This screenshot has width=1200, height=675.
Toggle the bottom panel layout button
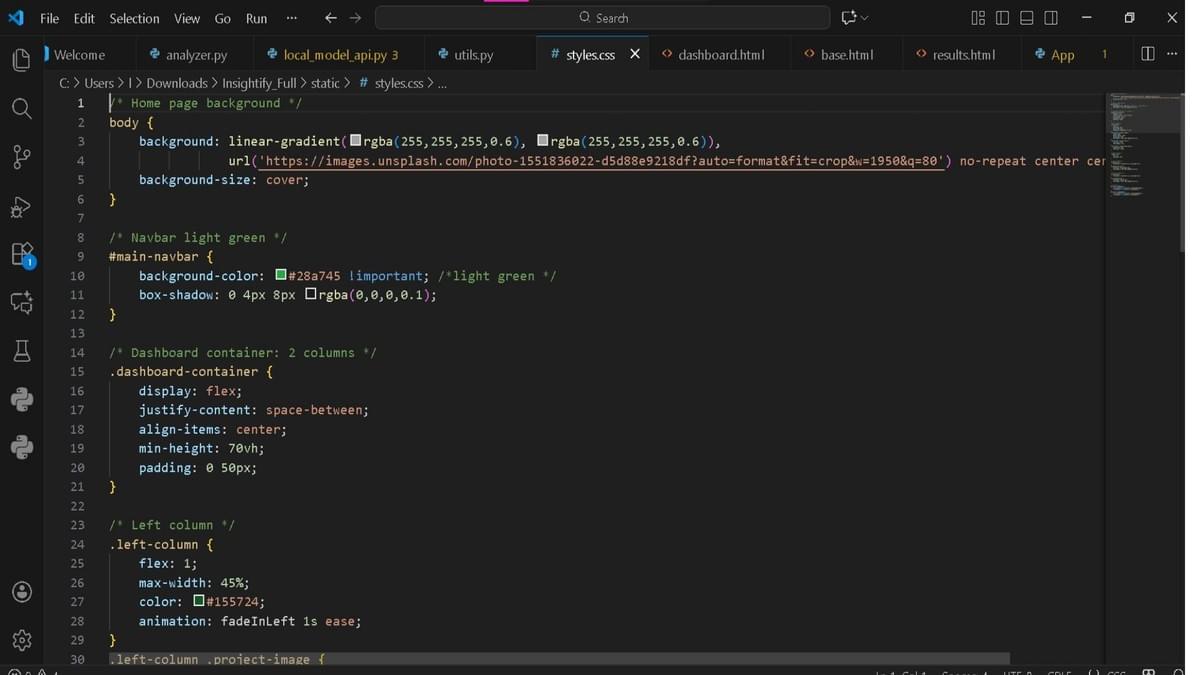click(1026, 18)
